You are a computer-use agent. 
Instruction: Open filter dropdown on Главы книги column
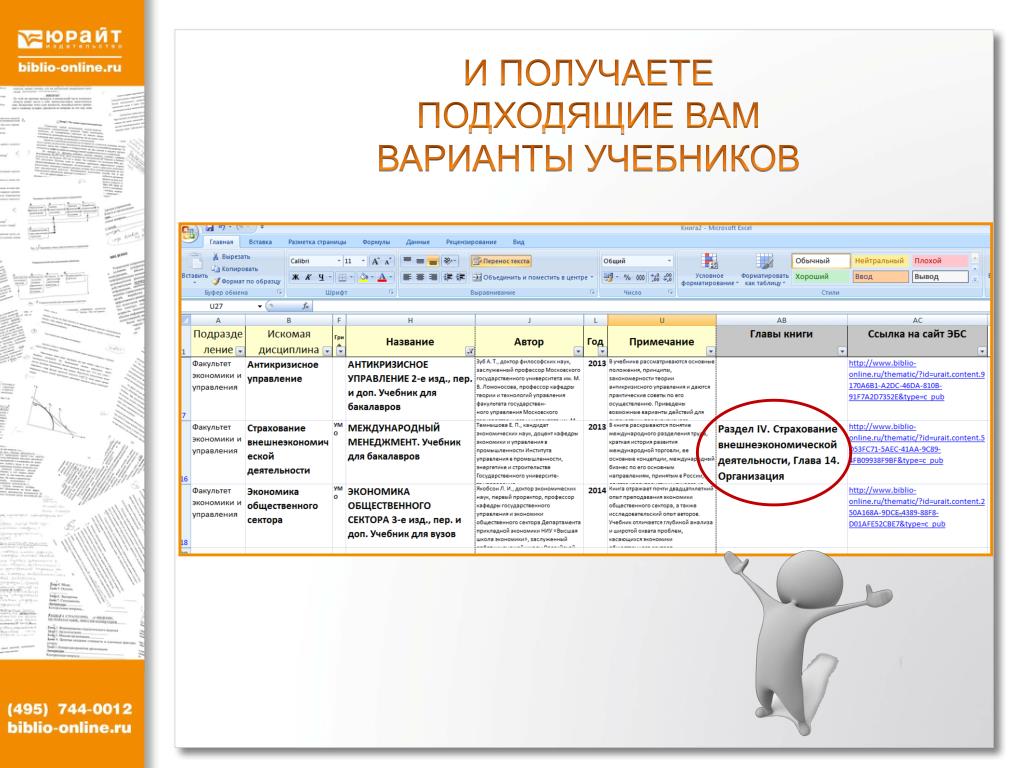coord(842,351)
